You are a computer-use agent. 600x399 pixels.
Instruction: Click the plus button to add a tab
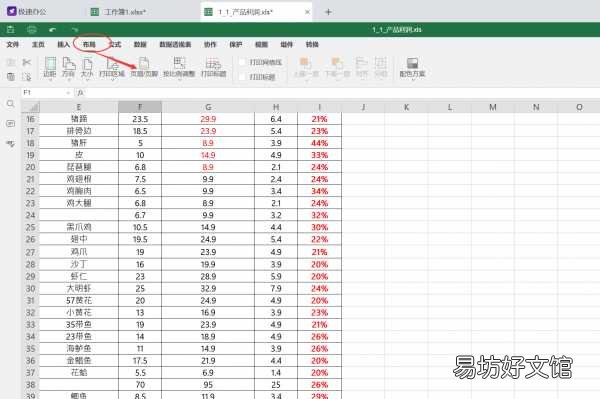(328, 12)
